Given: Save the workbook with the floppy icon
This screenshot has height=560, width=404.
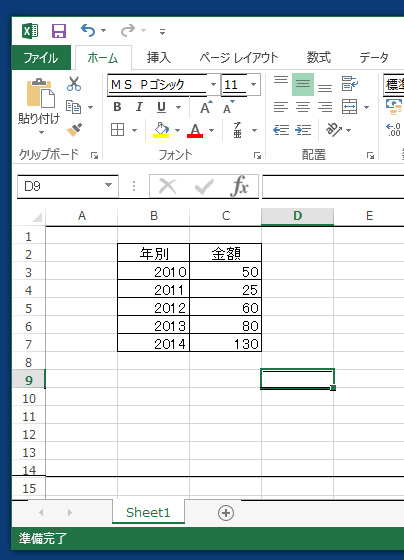Looking at the screenshot, I should [x=59, y=31].
